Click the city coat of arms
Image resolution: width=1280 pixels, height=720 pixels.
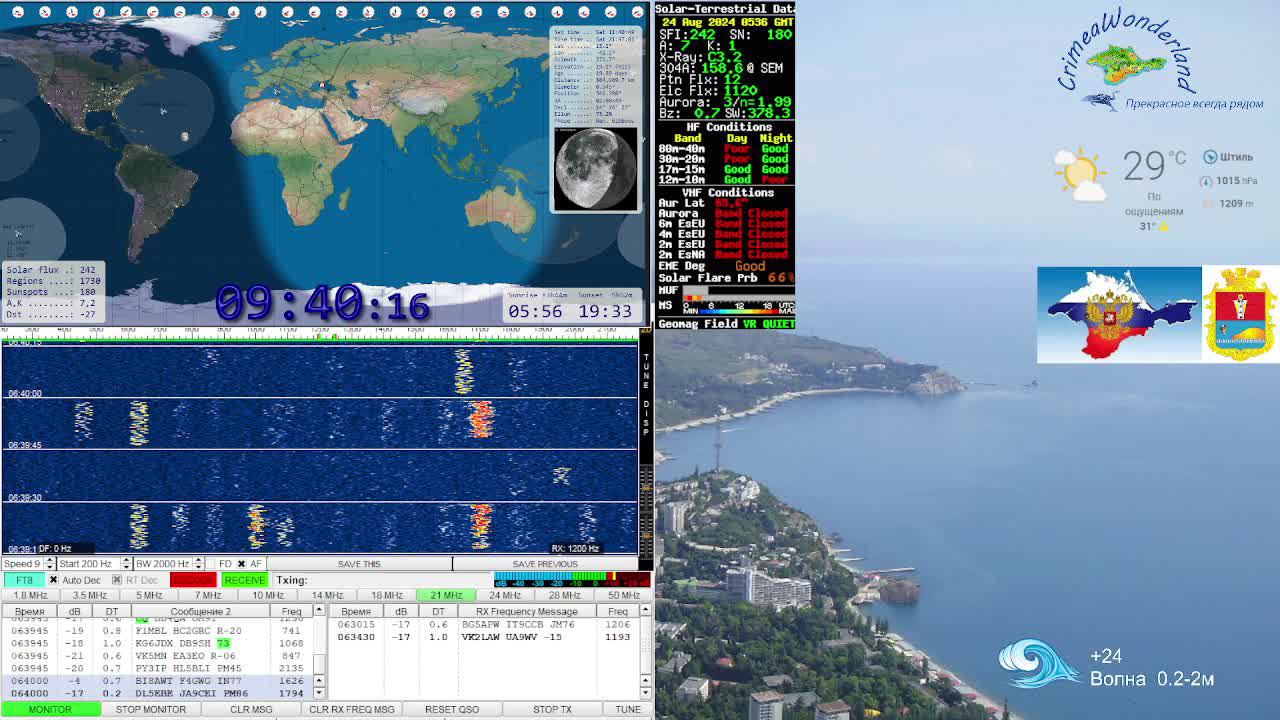1240,314
